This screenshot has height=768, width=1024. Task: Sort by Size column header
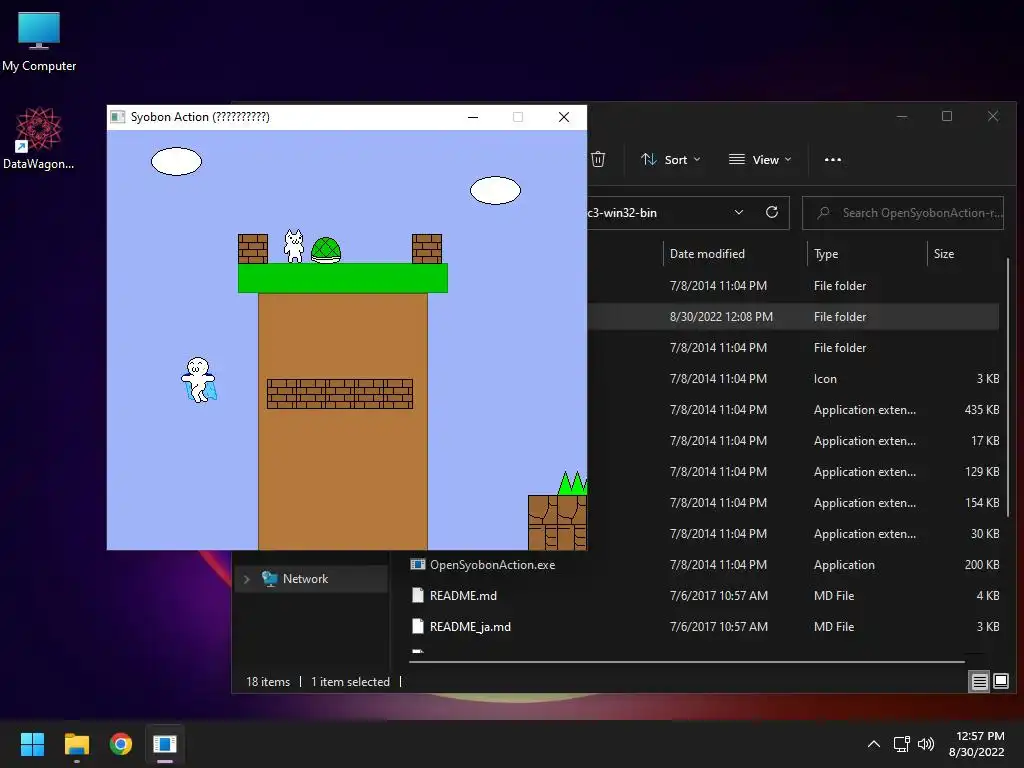pyautogui.click(x=944, y=253)
